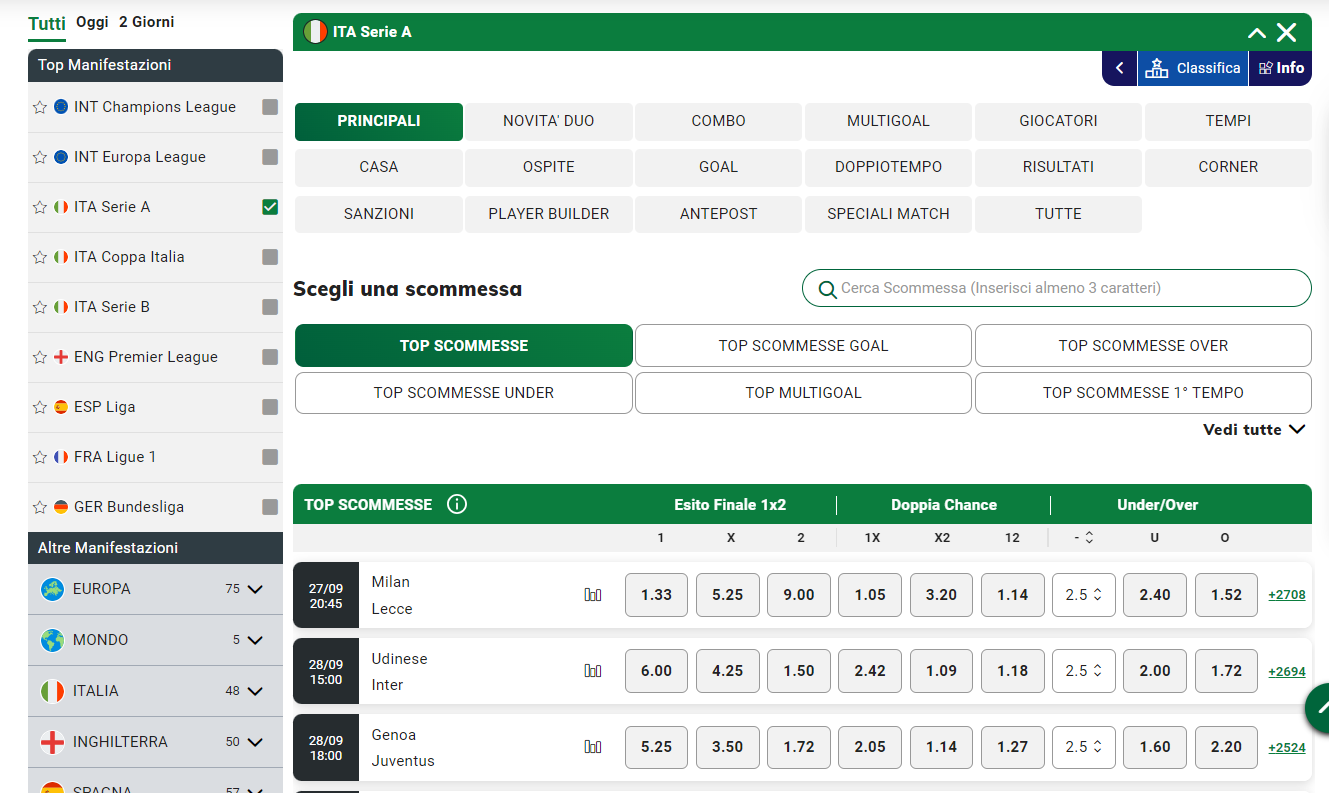Click the search magnifier in Cerca Scommessa
Viewport: 1329px width, 793px height.
coord(827,287)
